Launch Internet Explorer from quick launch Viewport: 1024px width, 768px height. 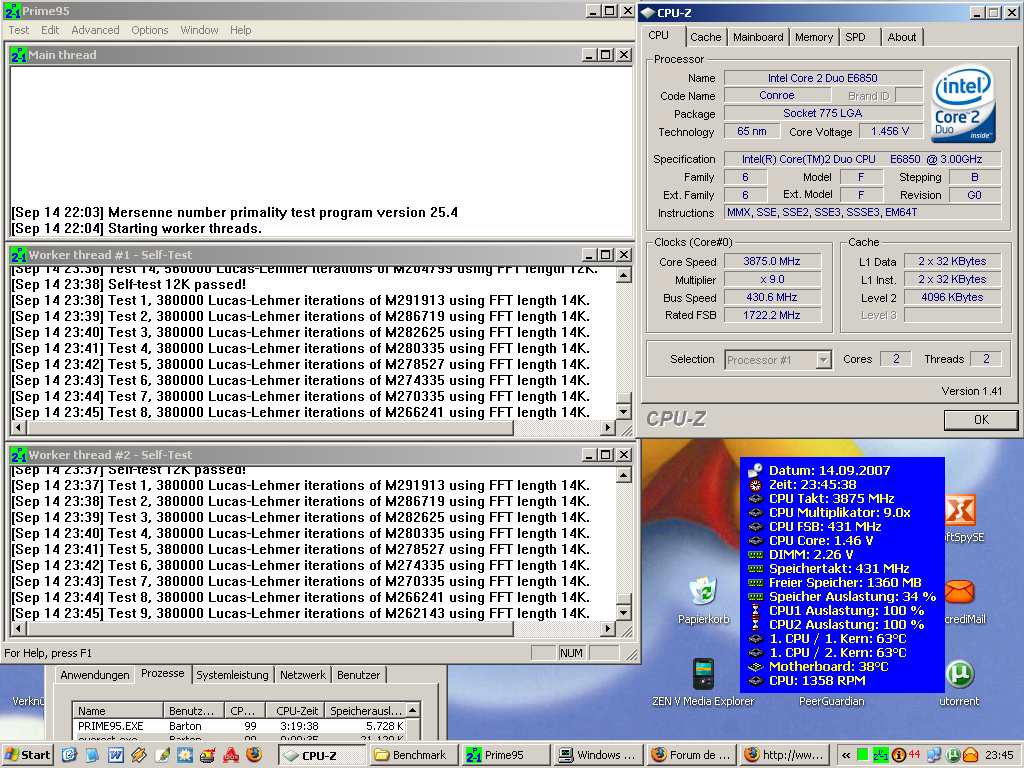click(x=69, y=755)
